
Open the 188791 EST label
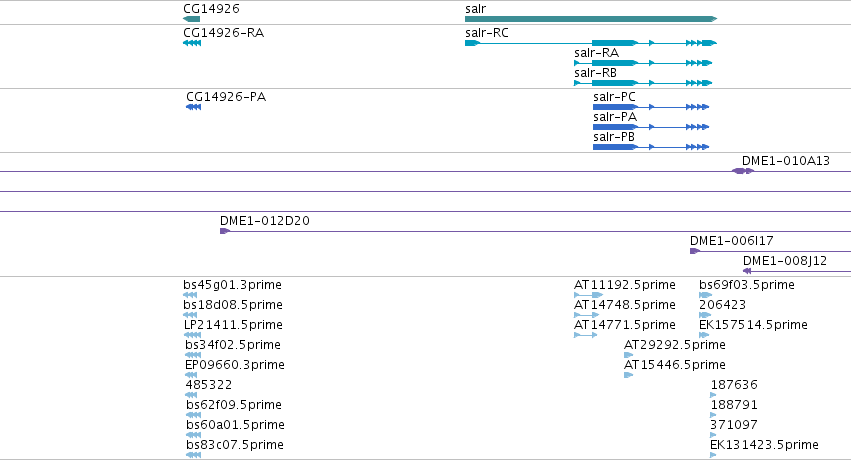[734, 405]
